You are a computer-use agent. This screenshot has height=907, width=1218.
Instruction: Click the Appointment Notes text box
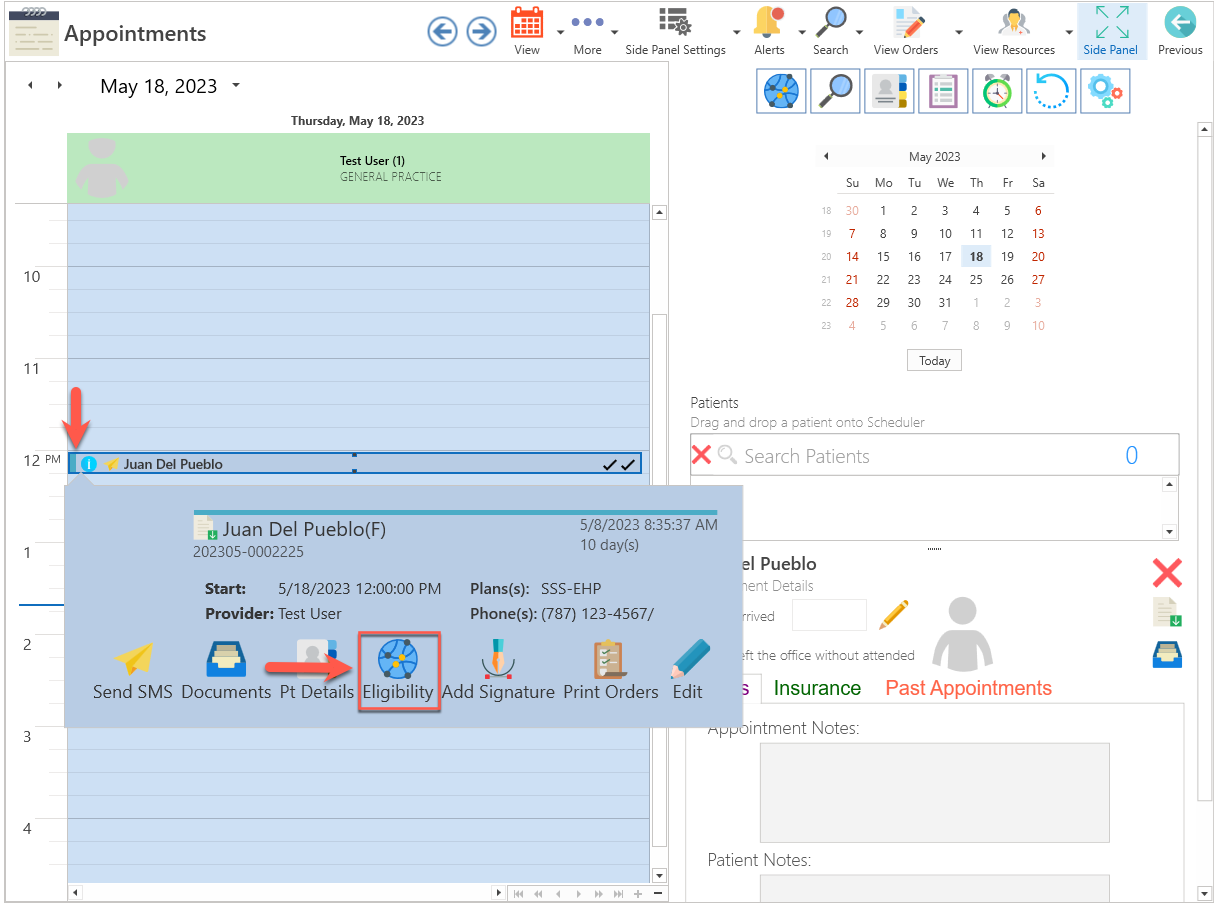pyautogui.click(x=934, y=792)
